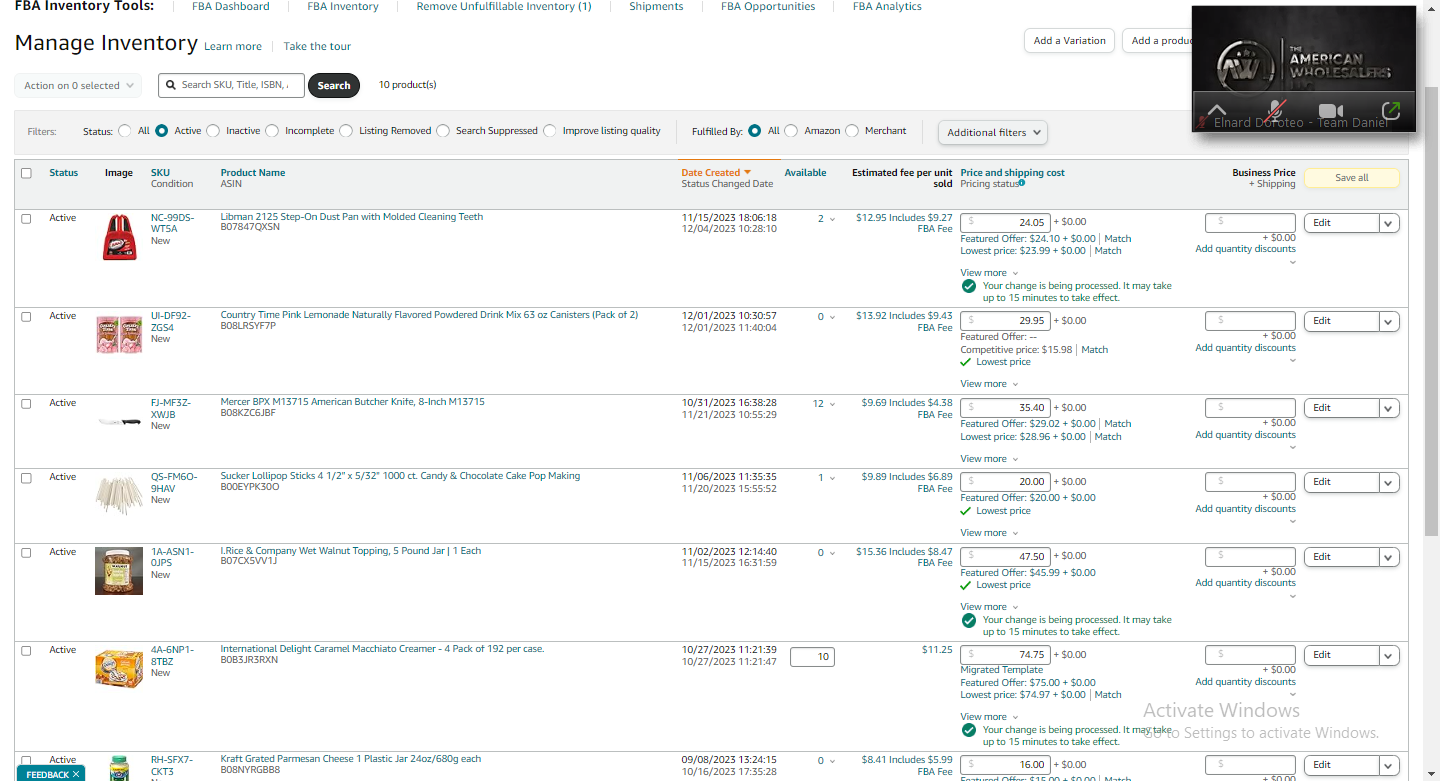Select the Inactive status filter
Screen dimensions: 1440x781
(213, 131)
